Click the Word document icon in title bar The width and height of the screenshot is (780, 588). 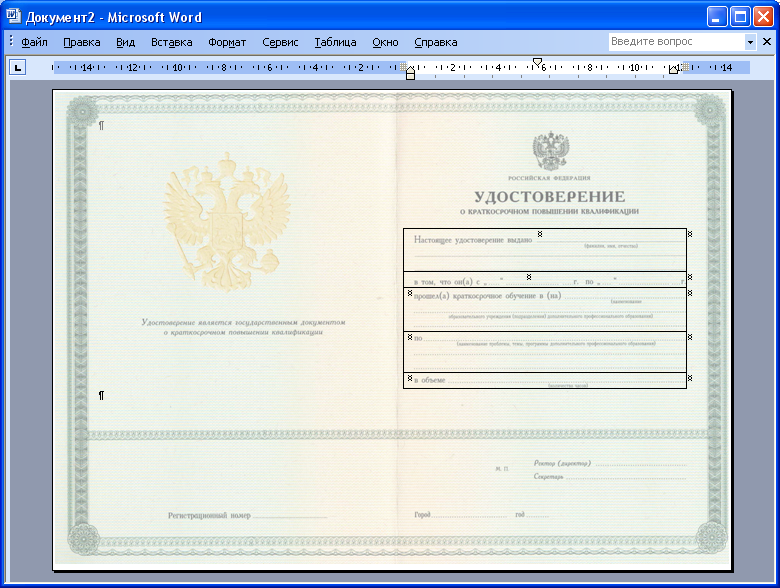click(x=13, y=16)
